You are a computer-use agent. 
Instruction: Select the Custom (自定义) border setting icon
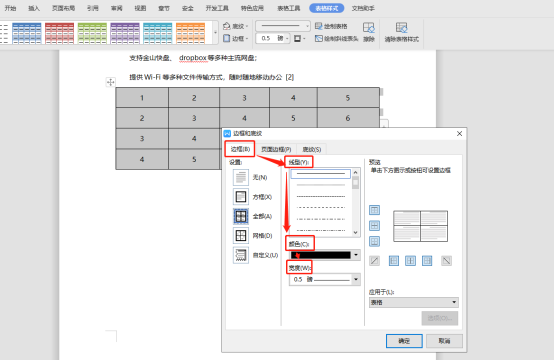pyautogui.click(x=241, y=255)
